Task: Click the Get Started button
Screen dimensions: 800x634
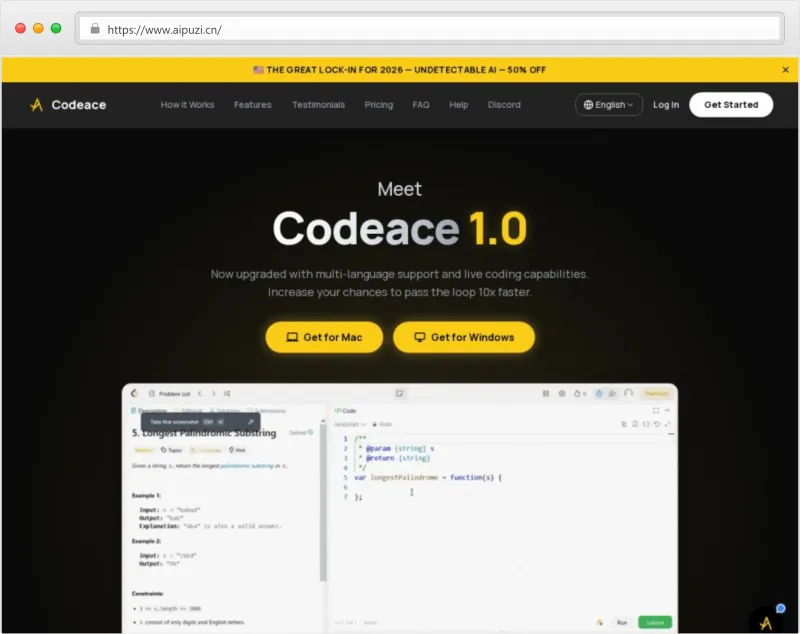Action: tap(731, 104)
